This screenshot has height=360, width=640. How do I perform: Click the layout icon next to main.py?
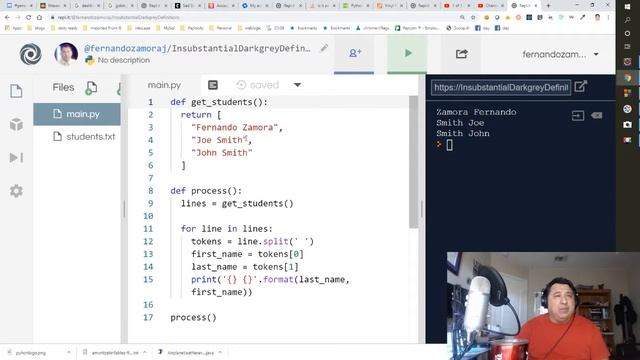pyautogui.click(x=213, y=85)
